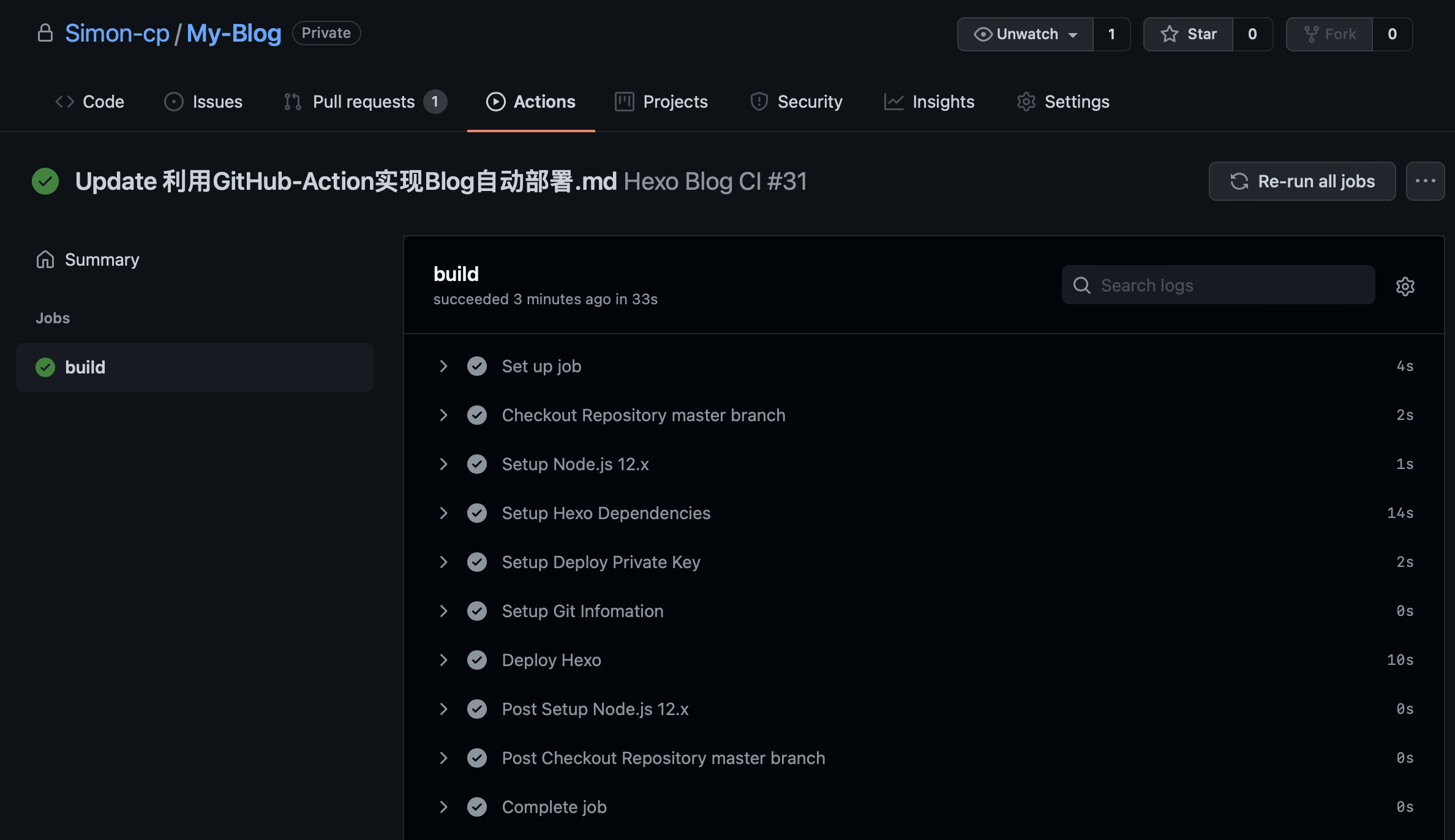Click the checkmark icon on Setup Node.js 12.x
This screenshot has height=840, width=1455.
[x=476, y=464]
